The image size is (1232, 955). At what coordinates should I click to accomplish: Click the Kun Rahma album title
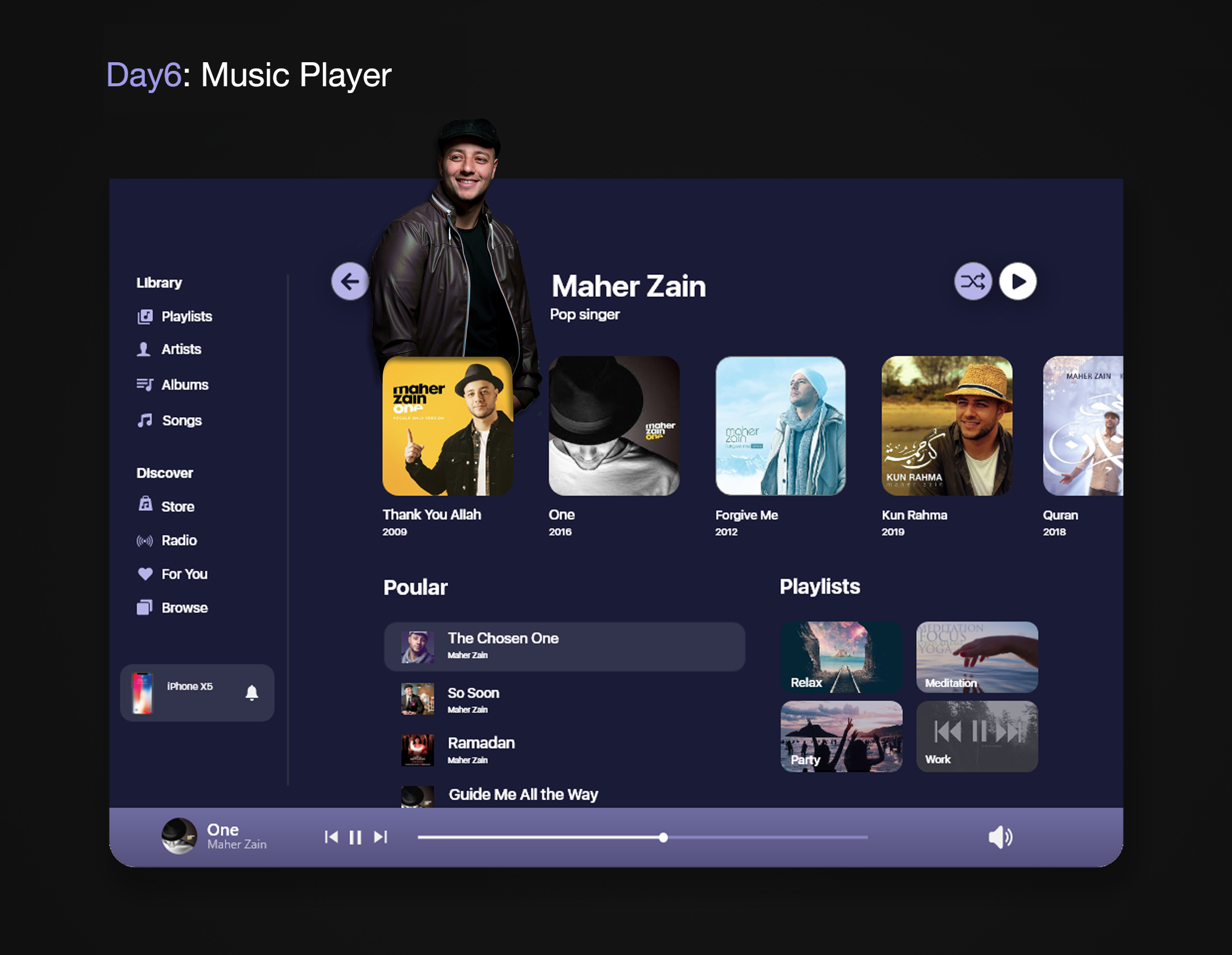coord(914,515)
